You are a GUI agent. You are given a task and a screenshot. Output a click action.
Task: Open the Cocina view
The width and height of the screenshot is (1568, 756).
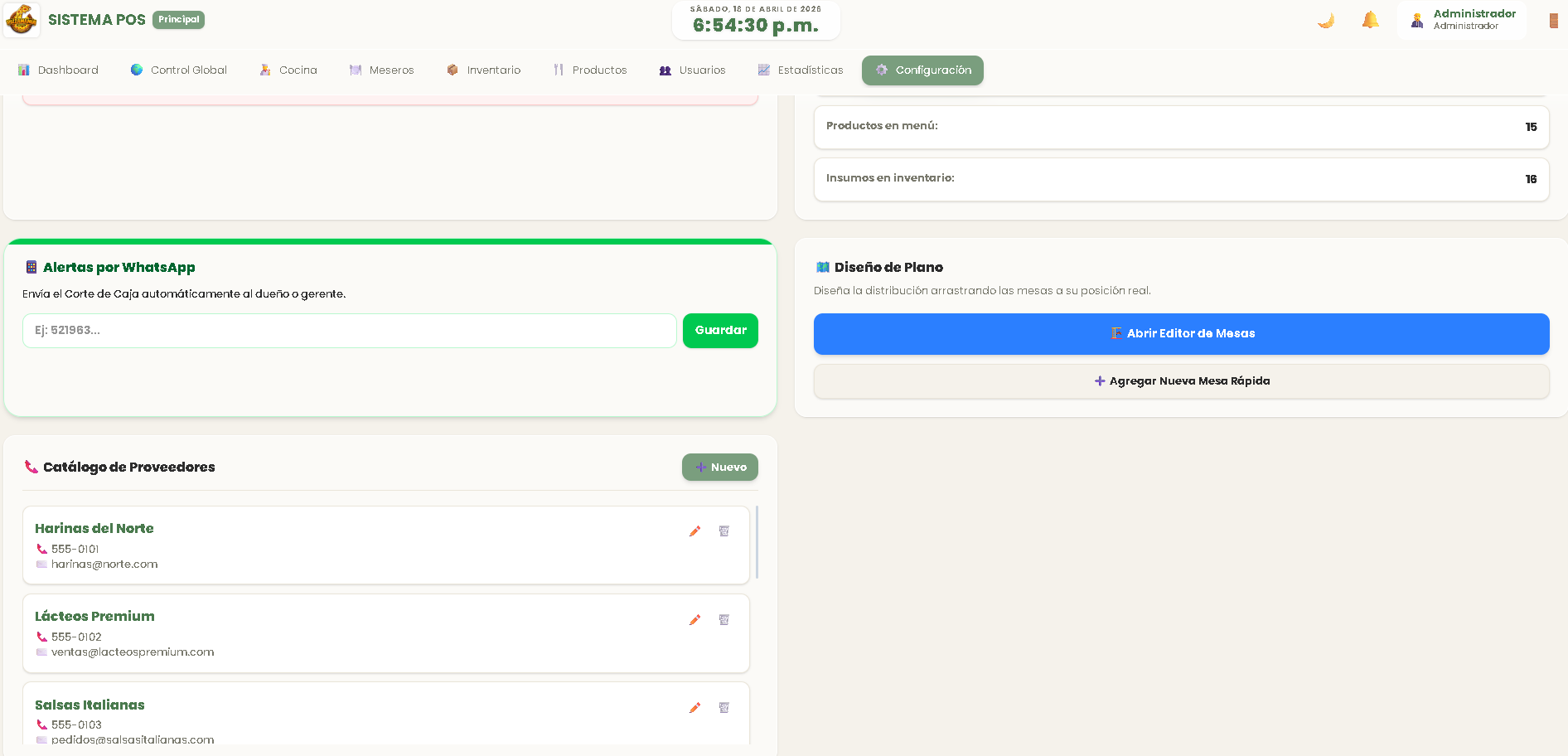coord(288,70)
